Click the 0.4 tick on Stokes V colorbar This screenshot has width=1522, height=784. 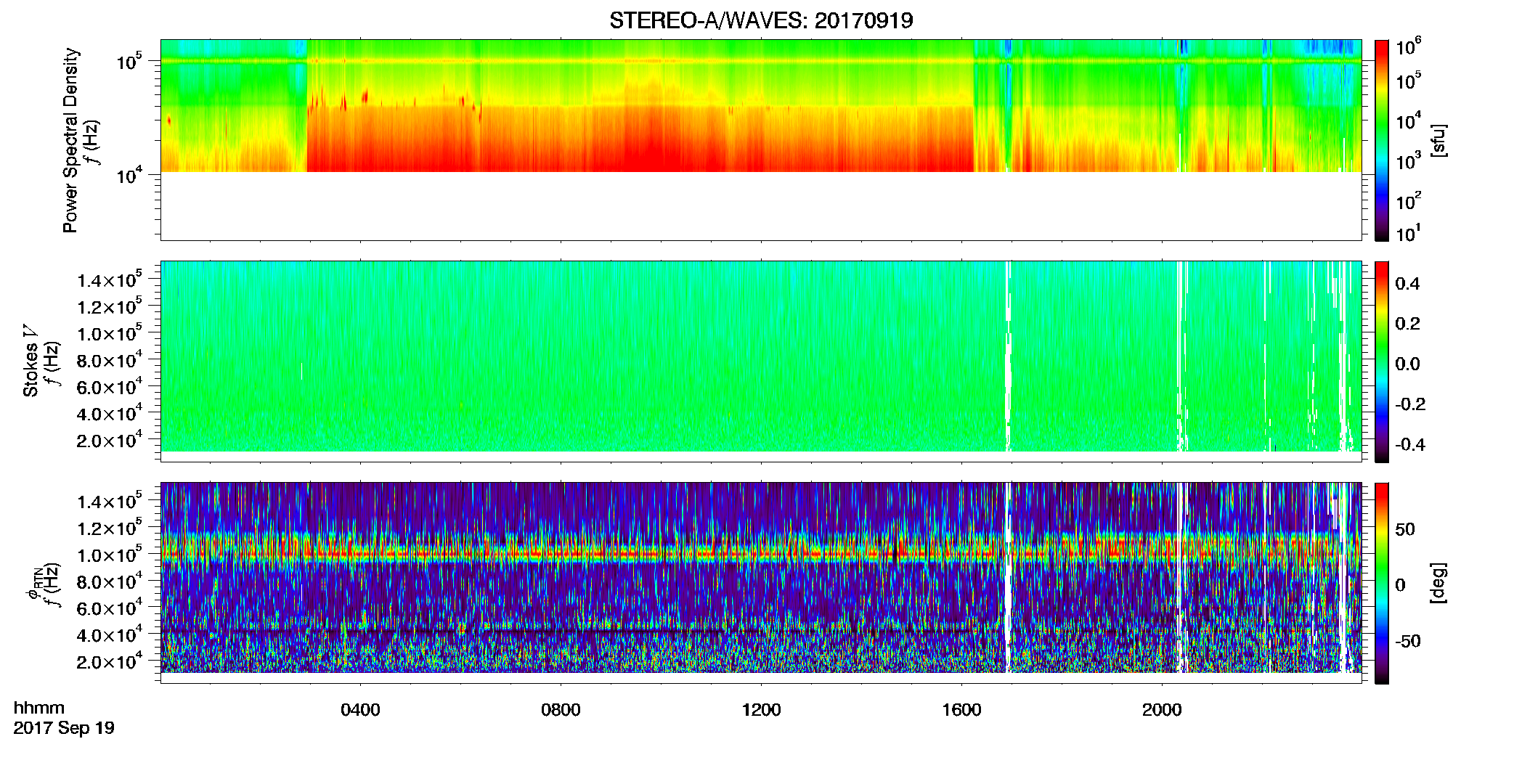pos(1407,284)
